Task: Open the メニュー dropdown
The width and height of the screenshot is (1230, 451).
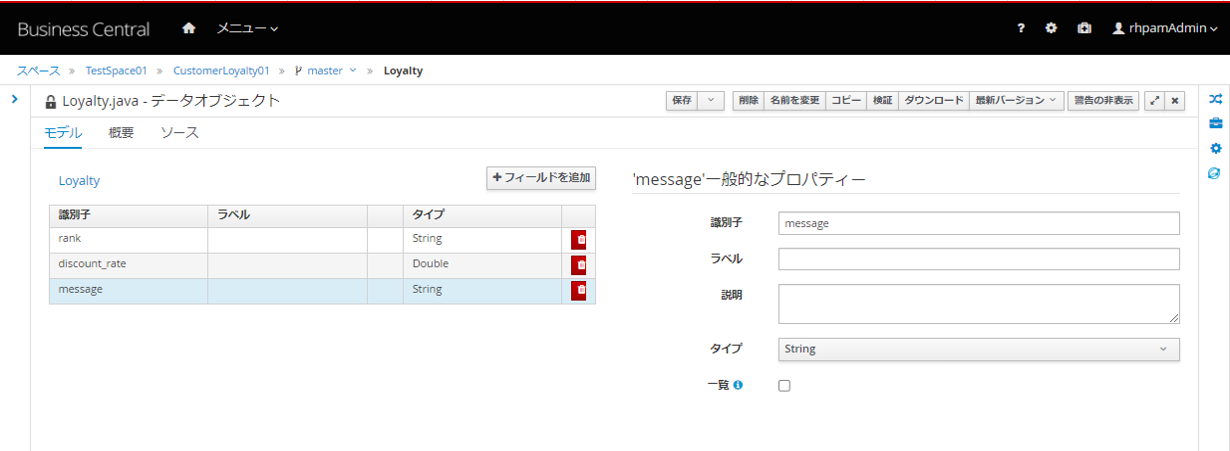Action: [248, 29]
